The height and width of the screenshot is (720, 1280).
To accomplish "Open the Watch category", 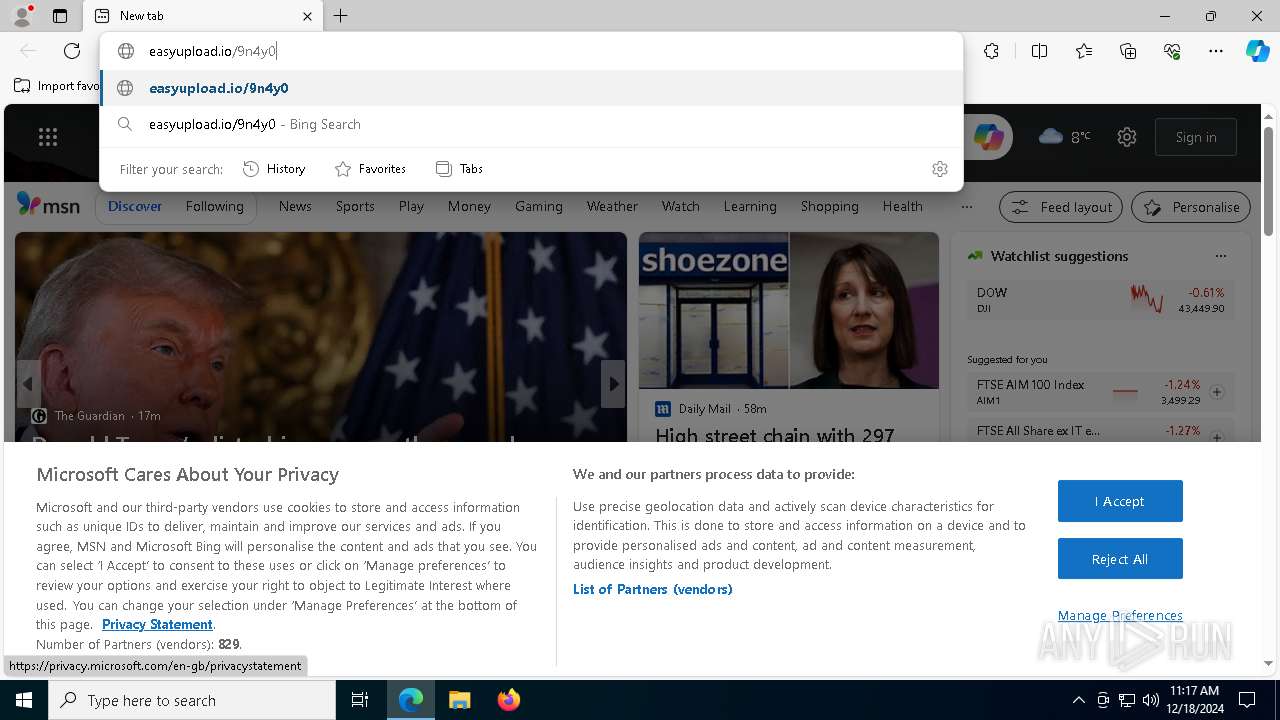I will (x=681, y=206).
